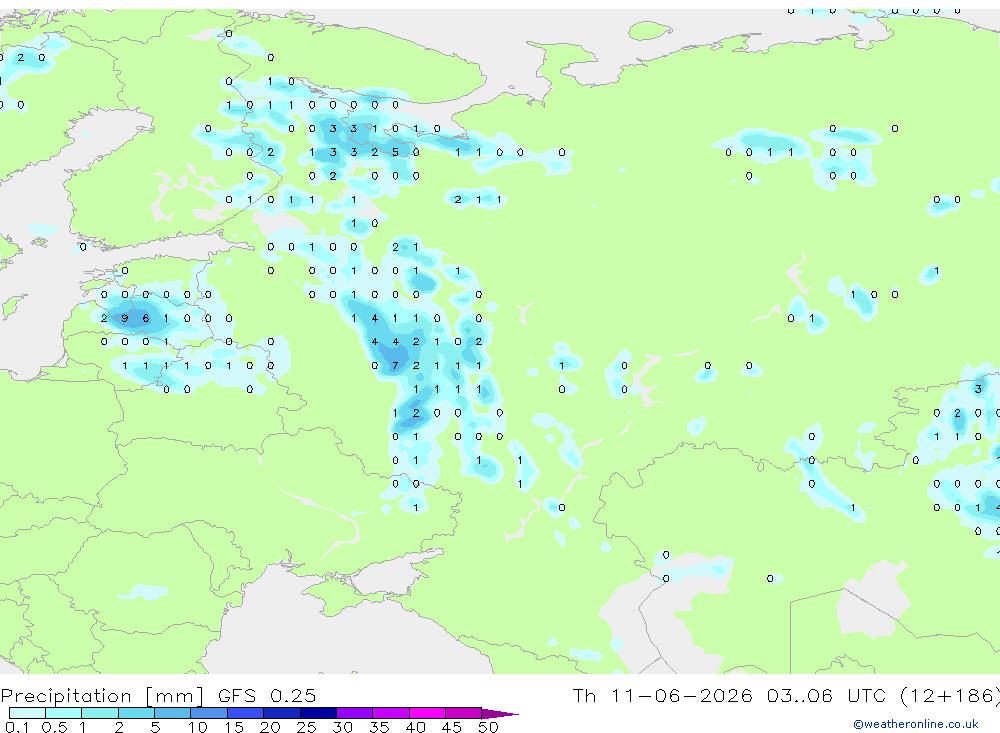Click the '0.1' legend label
This screenshot has height=733, width=1000.
(17, 727)
